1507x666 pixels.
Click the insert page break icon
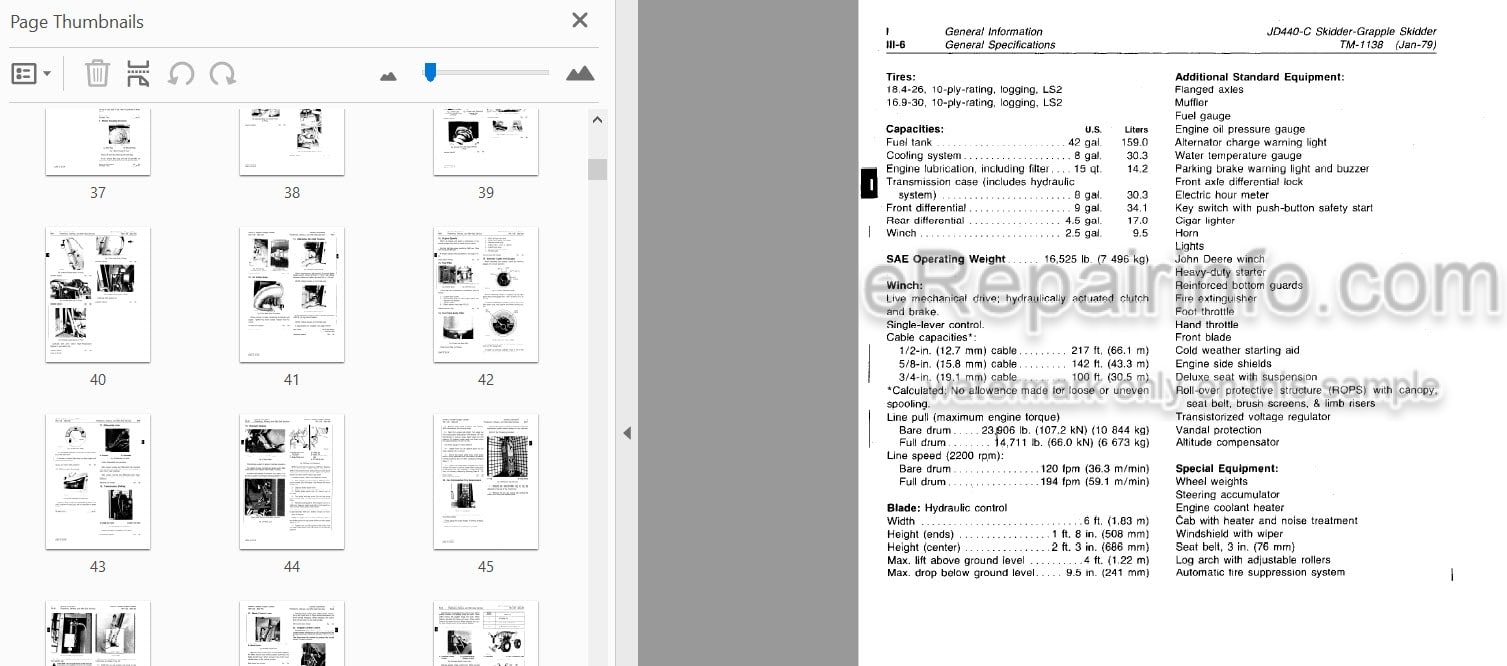[138, 73]
